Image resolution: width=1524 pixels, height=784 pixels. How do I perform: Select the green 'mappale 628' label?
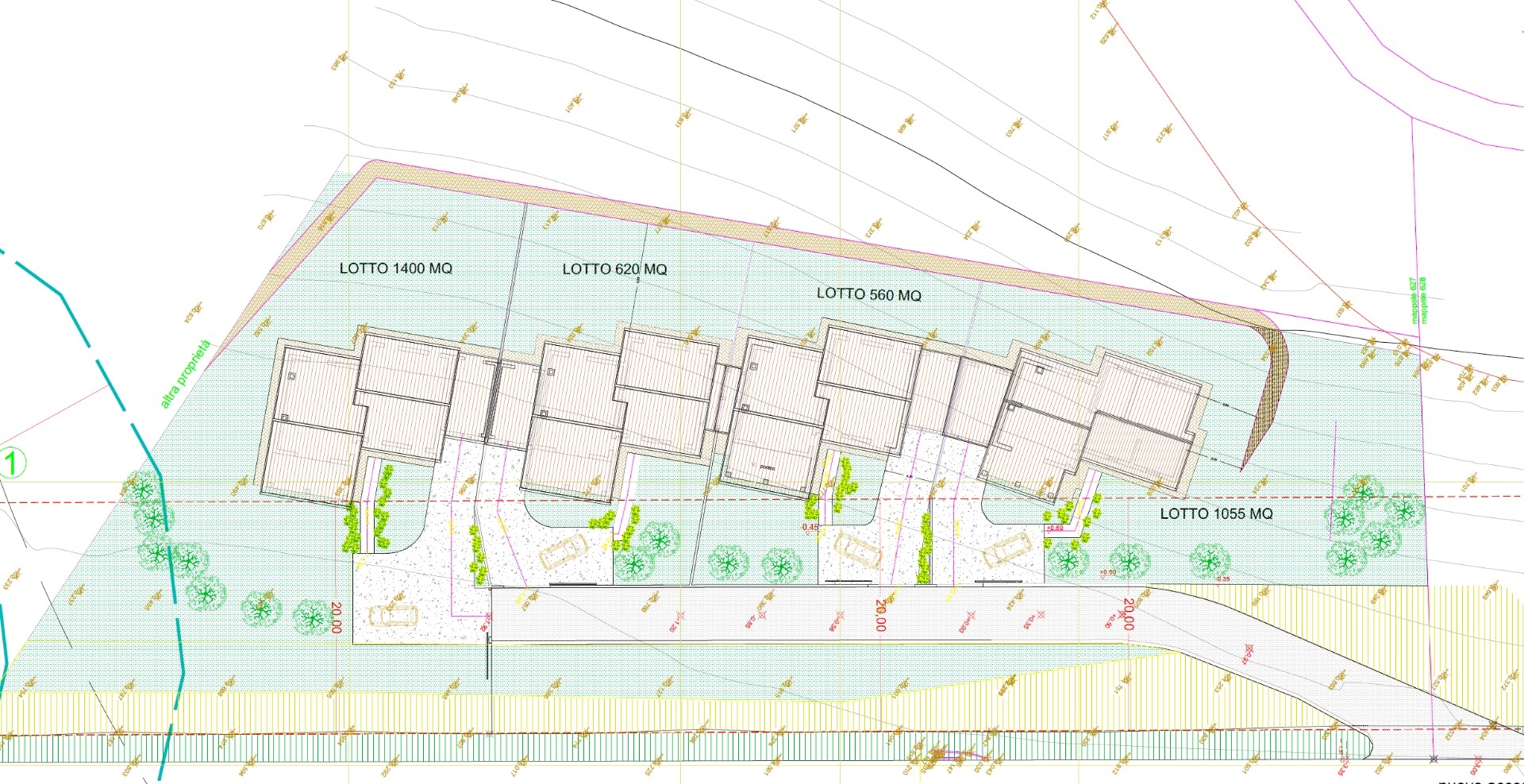tap(1422, 300)
